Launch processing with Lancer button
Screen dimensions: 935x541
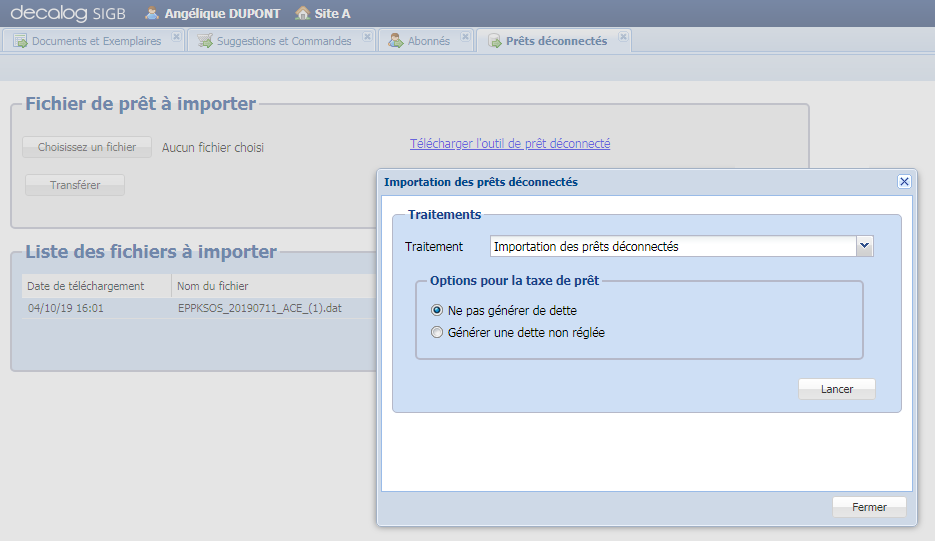coord(837,389)
